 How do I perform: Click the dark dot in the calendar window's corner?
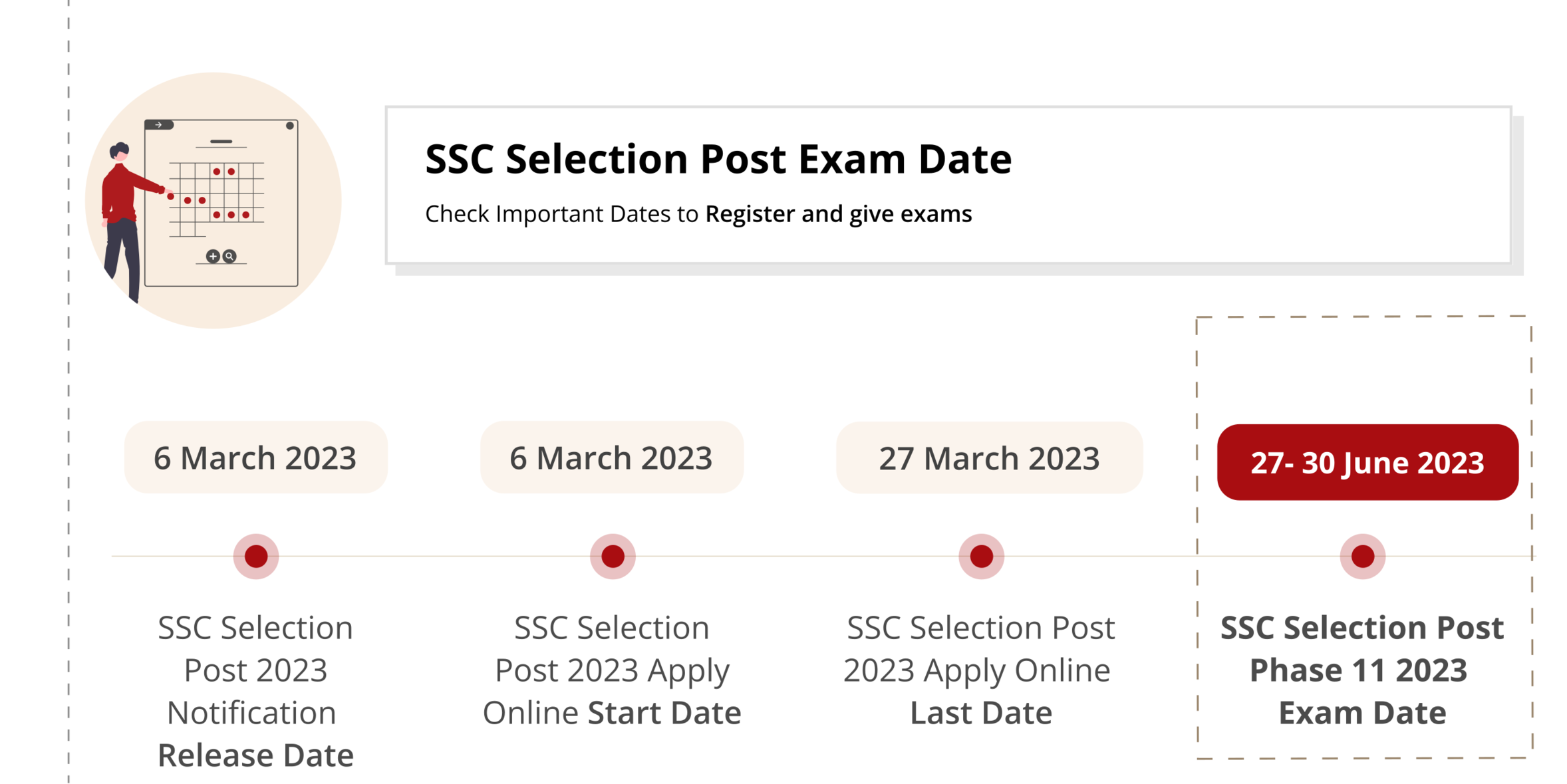(290, 126)
